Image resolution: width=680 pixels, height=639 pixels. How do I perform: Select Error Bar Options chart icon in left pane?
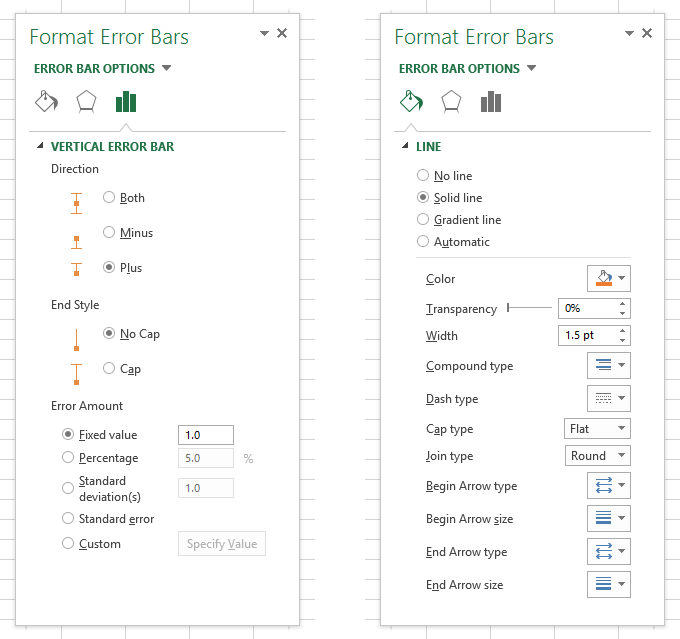(x=126, y=102)
